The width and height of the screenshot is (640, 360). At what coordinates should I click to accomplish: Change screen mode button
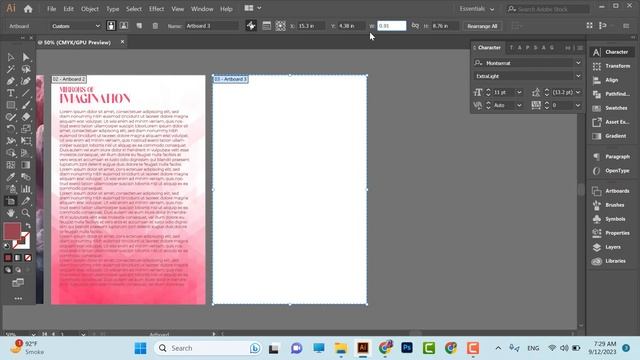18,283
